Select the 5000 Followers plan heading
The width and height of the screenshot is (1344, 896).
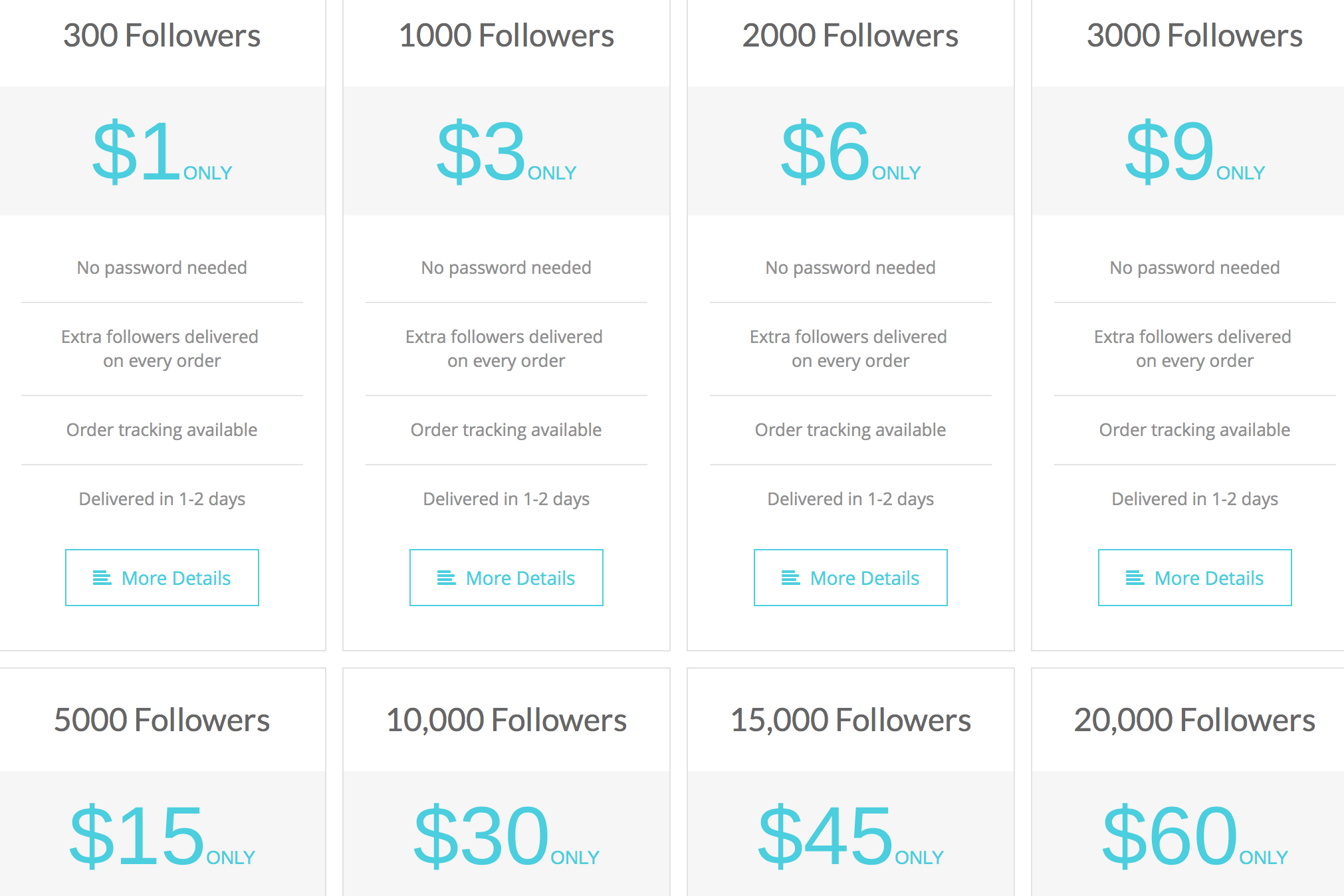[x=162, y=721]
